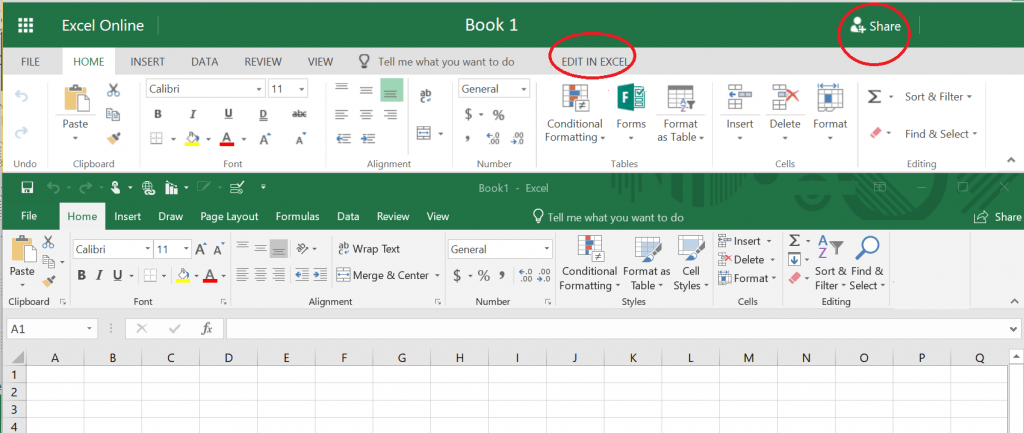Image resolution: width=1024 pixels, height=433 pixels.
Task: Expand Cell Styles gallery in desktop Excel
Action: point(690,265)
